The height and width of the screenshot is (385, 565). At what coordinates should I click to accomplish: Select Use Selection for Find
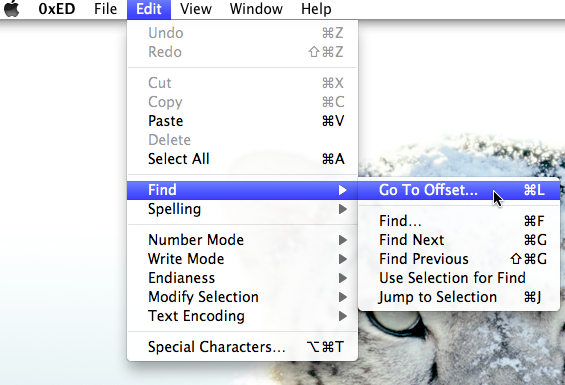[459, 278]
